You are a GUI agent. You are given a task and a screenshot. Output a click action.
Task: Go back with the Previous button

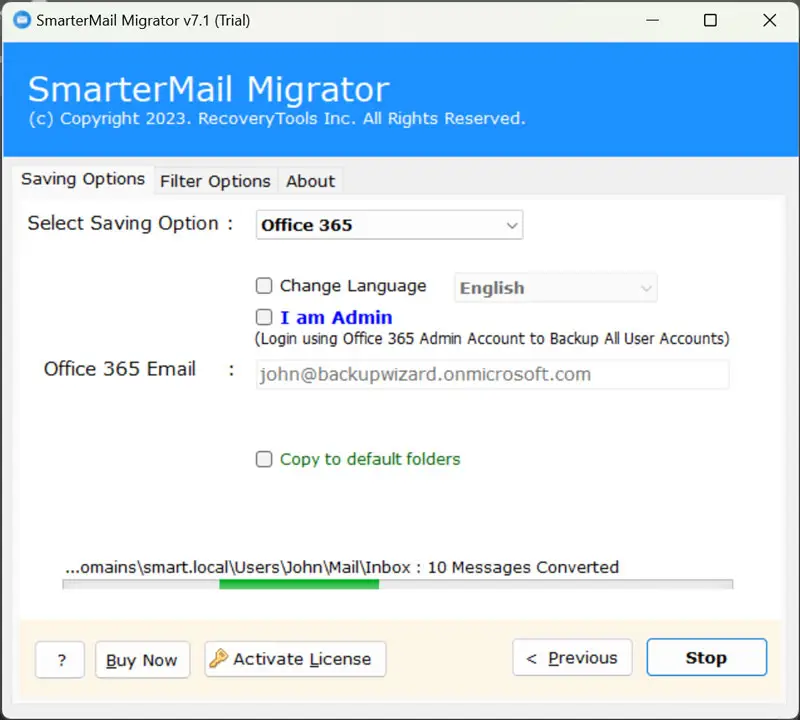(572, 658)
